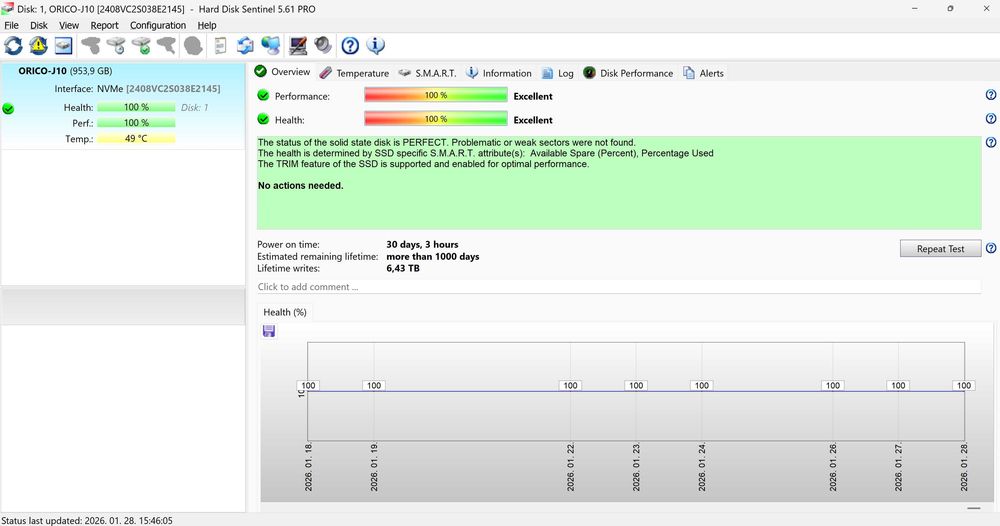Click the 'Disk: 1' label
The image size is (1000, 526).
[x=195, y=108]
